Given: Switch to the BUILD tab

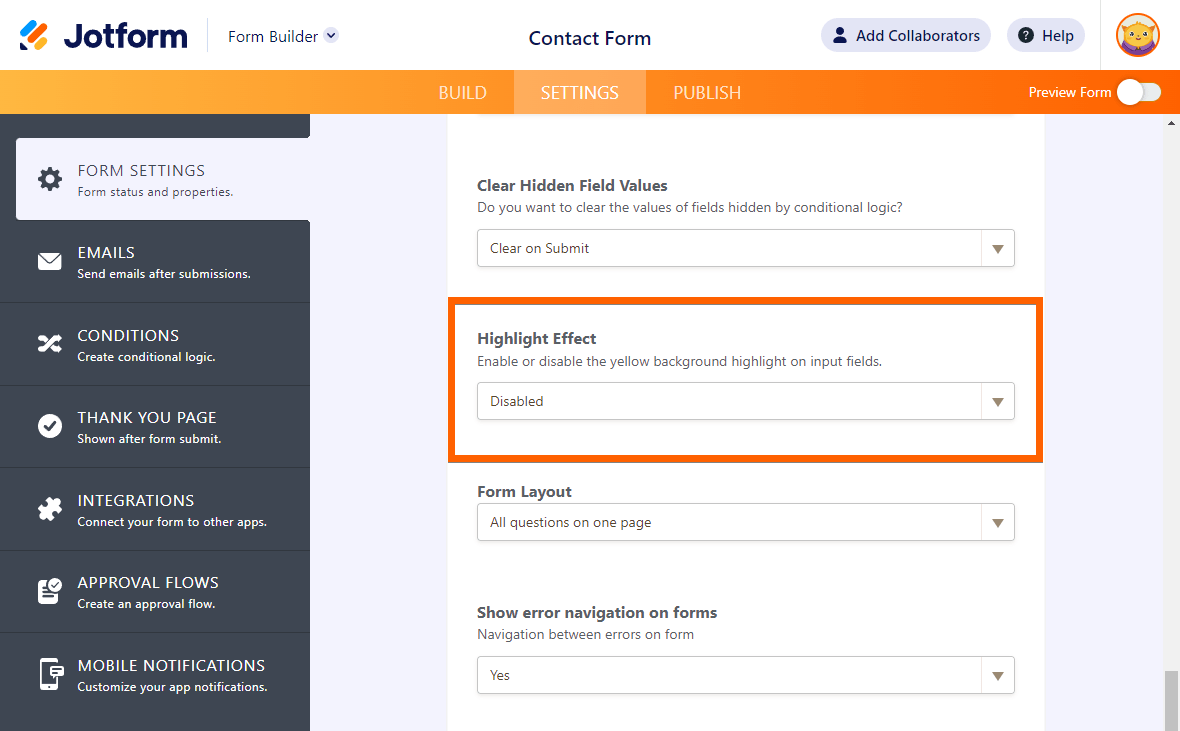Looking at the screenshot, I should pyautogui.click(x=462, y=93).
